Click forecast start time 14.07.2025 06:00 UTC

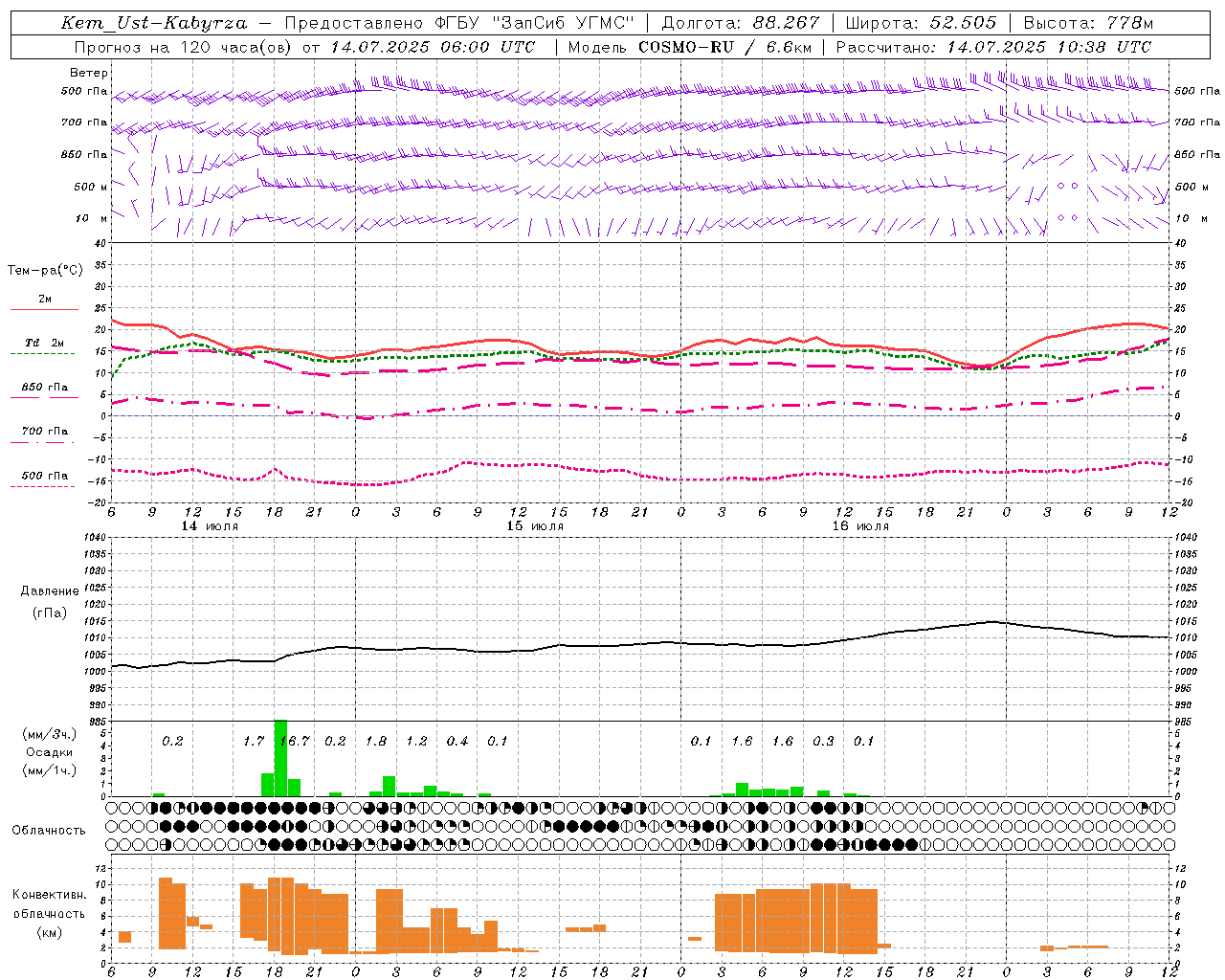(x=434, y=47)
